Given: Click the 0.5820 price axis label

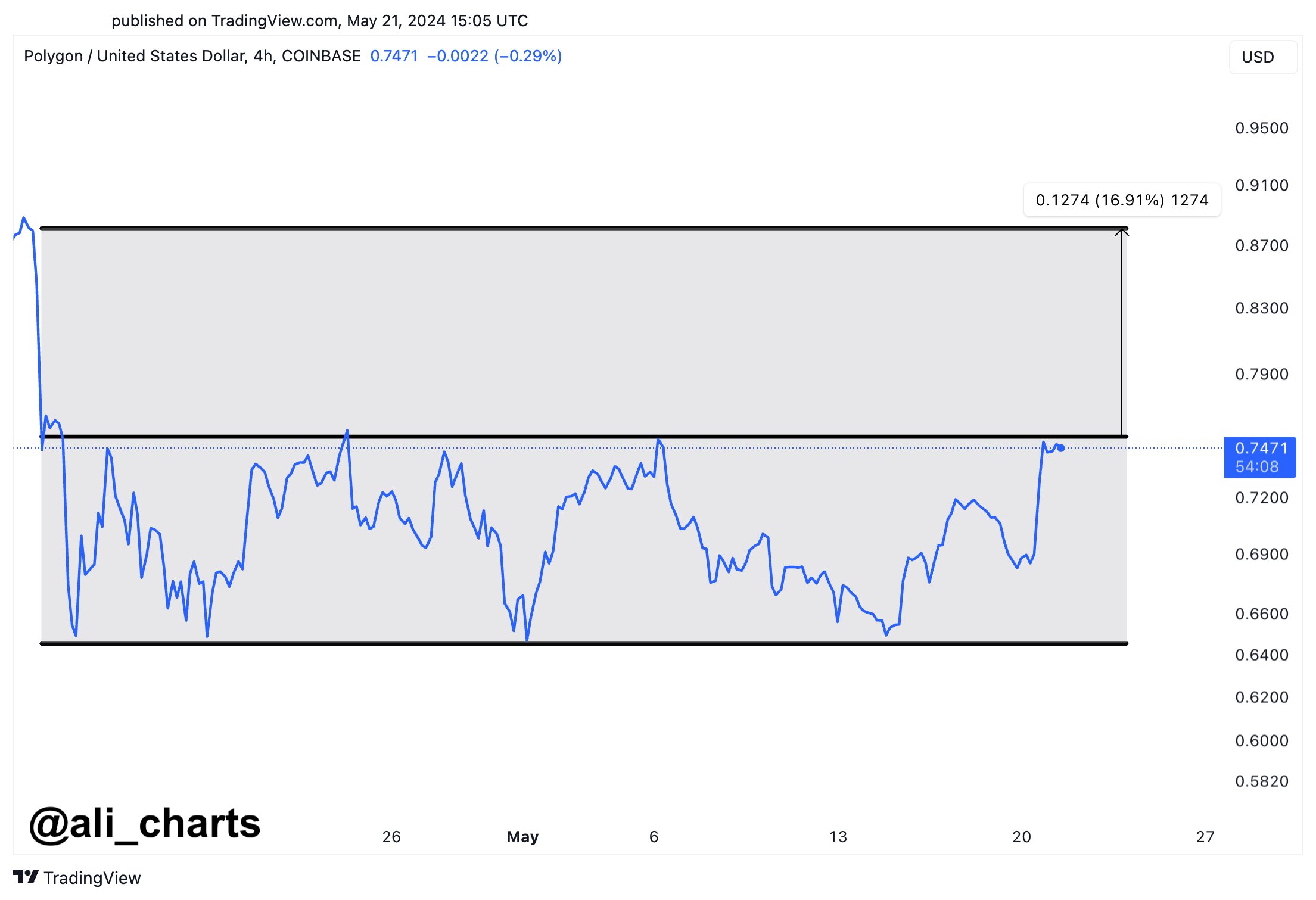Looking at the screenshot, I should [1261, 781].
